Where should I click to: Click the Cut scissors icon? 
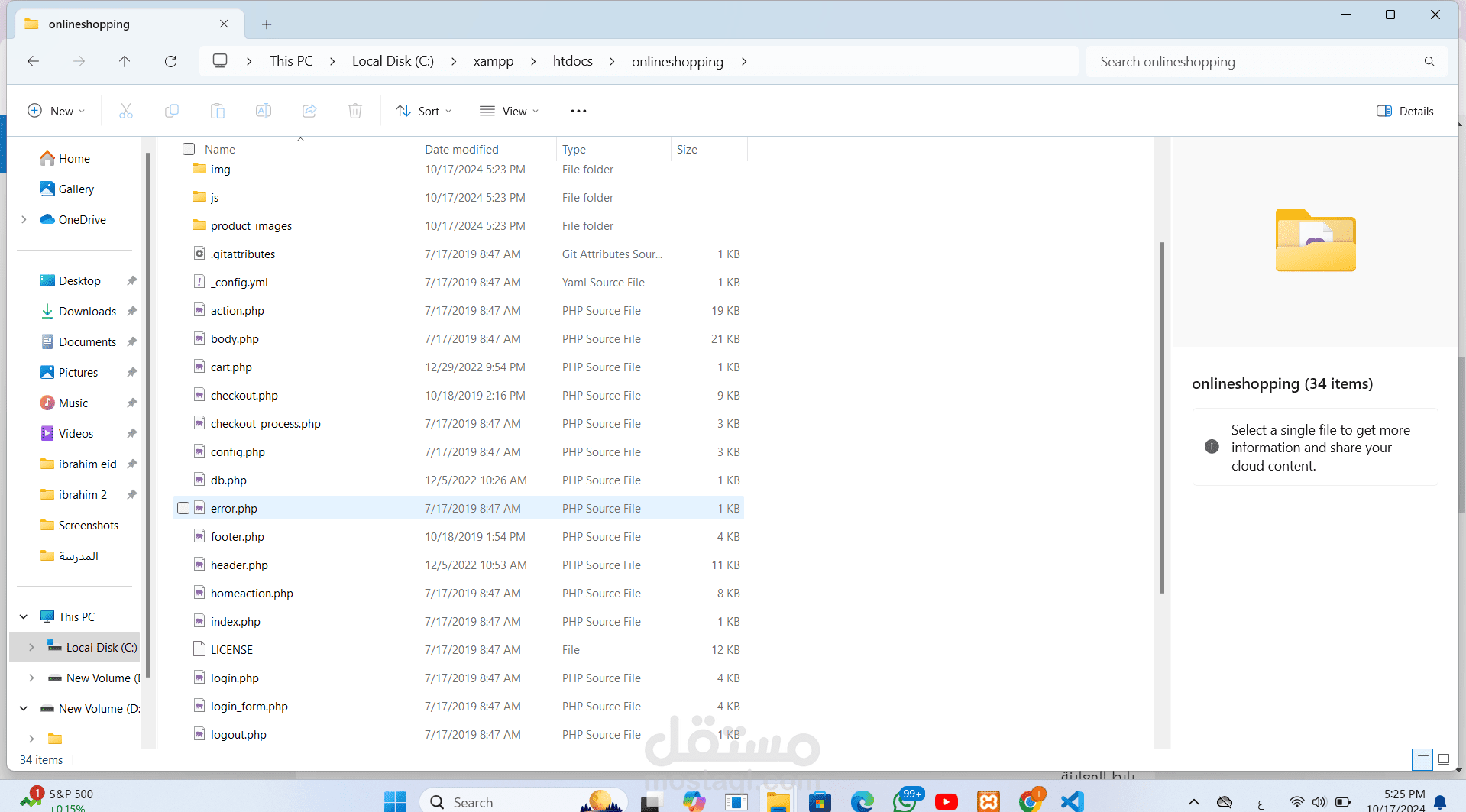(x=126, y=112)
